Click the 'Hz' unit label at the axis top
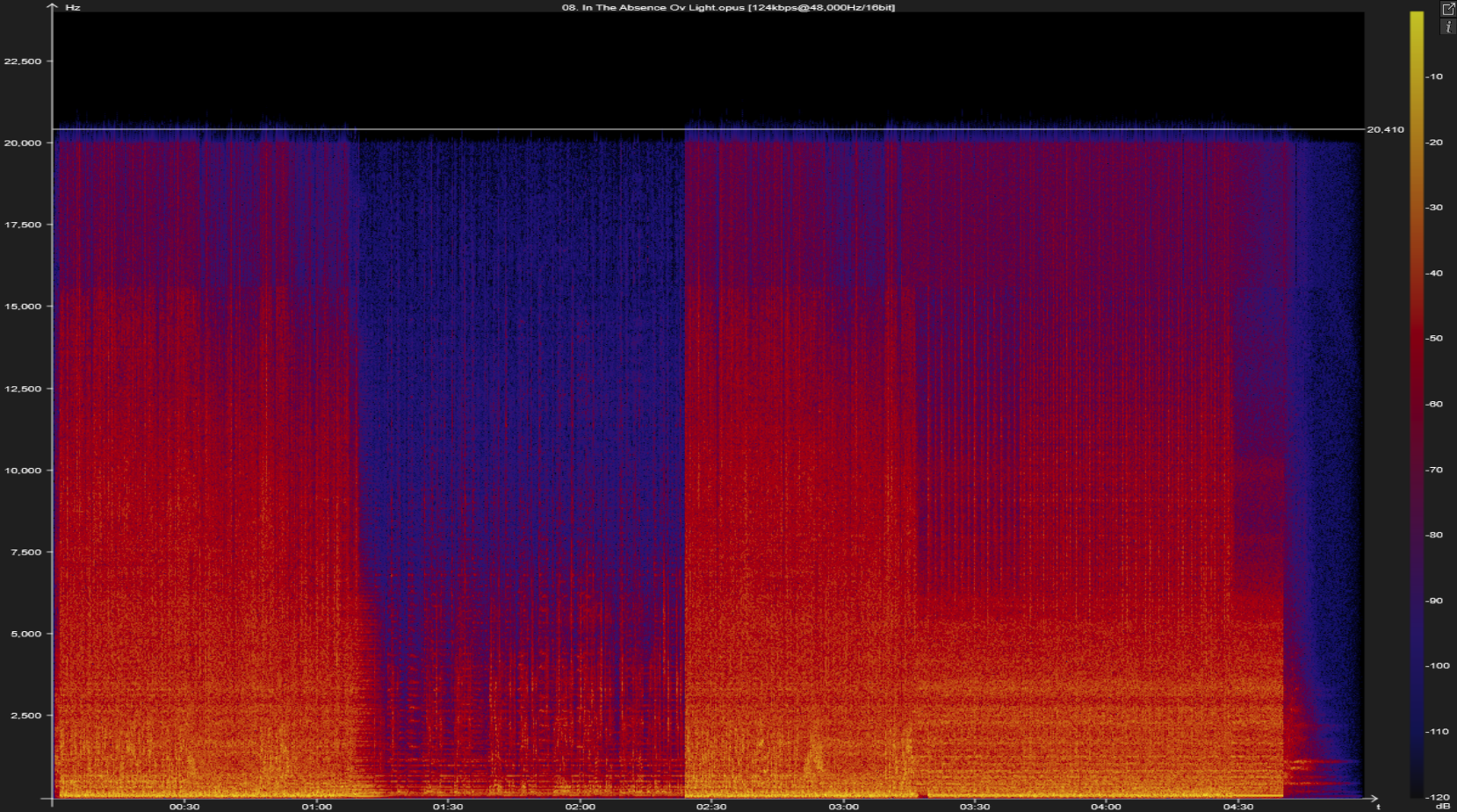Viewport: 1457px width, 812px height. pos(73,7)
